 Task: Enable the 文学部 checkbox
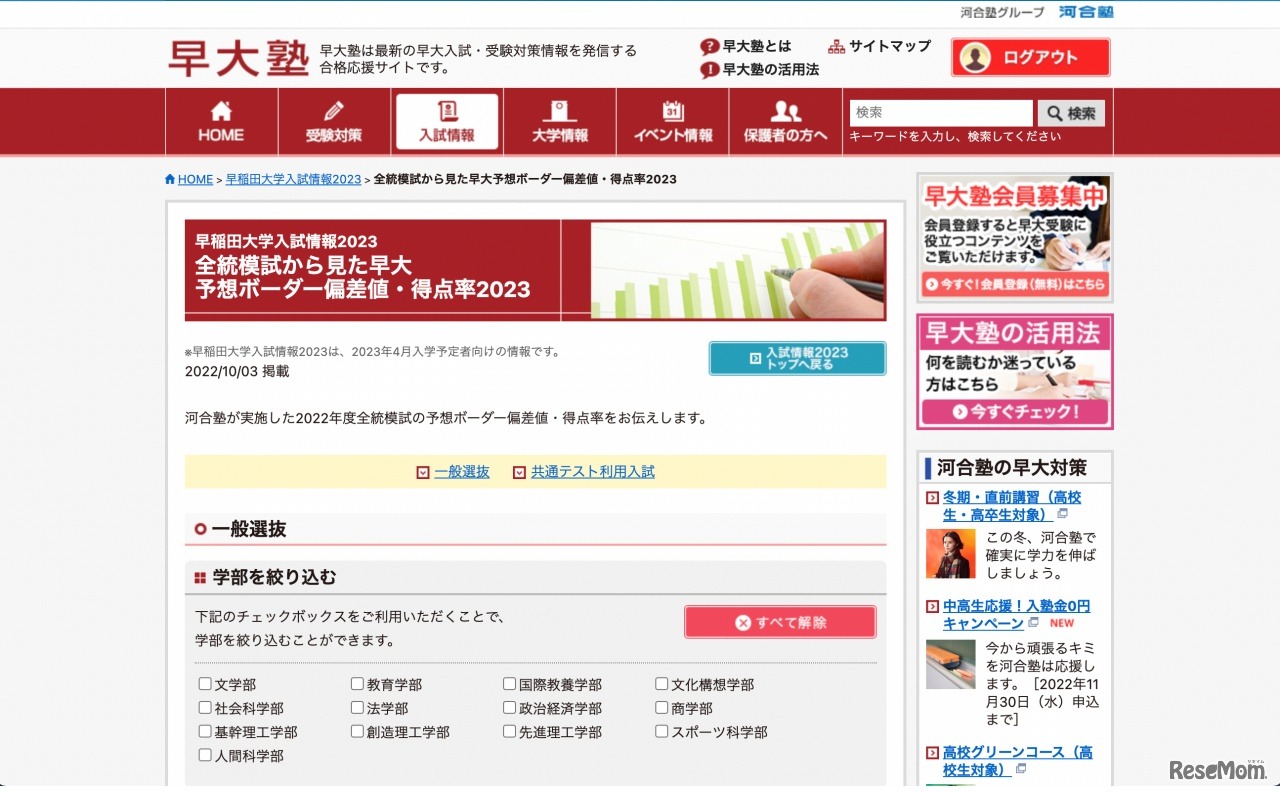pos(204,684)
